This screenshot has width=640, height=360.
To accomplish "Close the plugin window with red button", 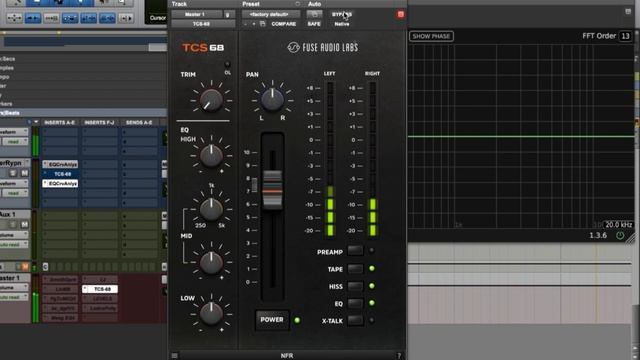I will (400, 14).
